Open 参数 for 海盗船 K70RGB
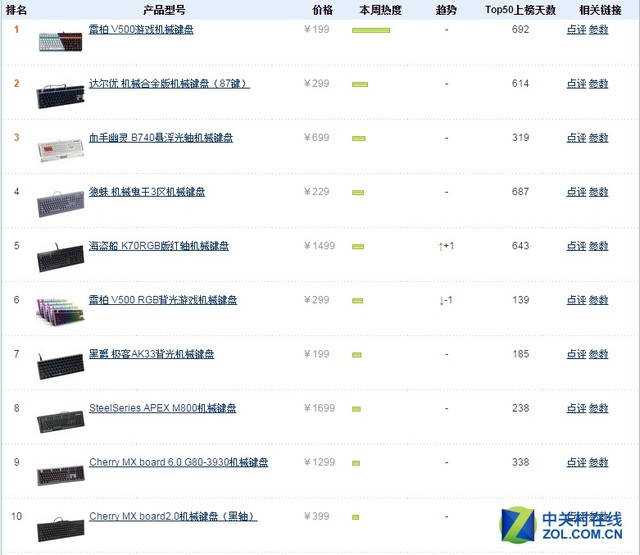The image size is (640, 555). [598, 246]
